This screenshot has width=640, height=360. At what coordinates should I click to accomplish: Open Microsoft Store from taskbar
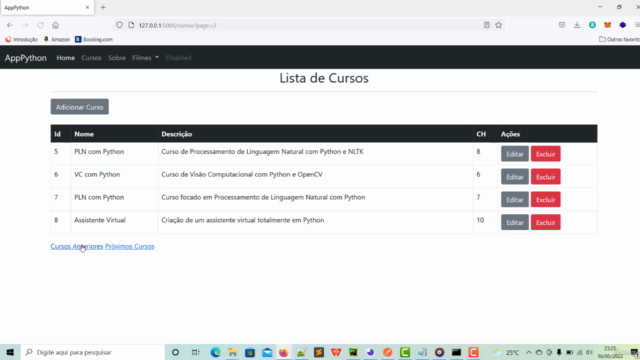[x=250, y=352]
